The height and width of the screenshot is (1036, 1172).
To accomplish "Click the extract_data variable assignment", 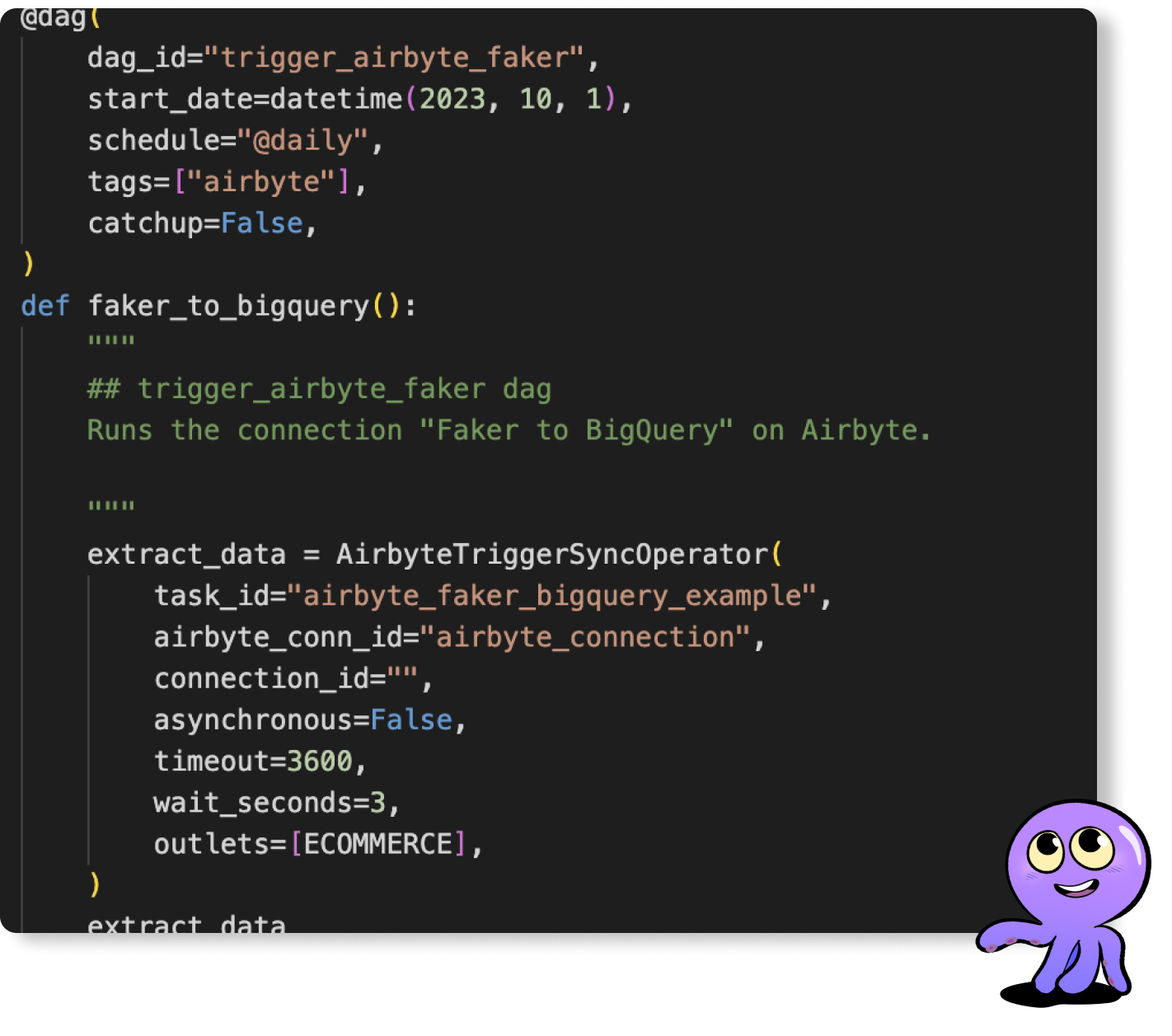I will [187, 555].
